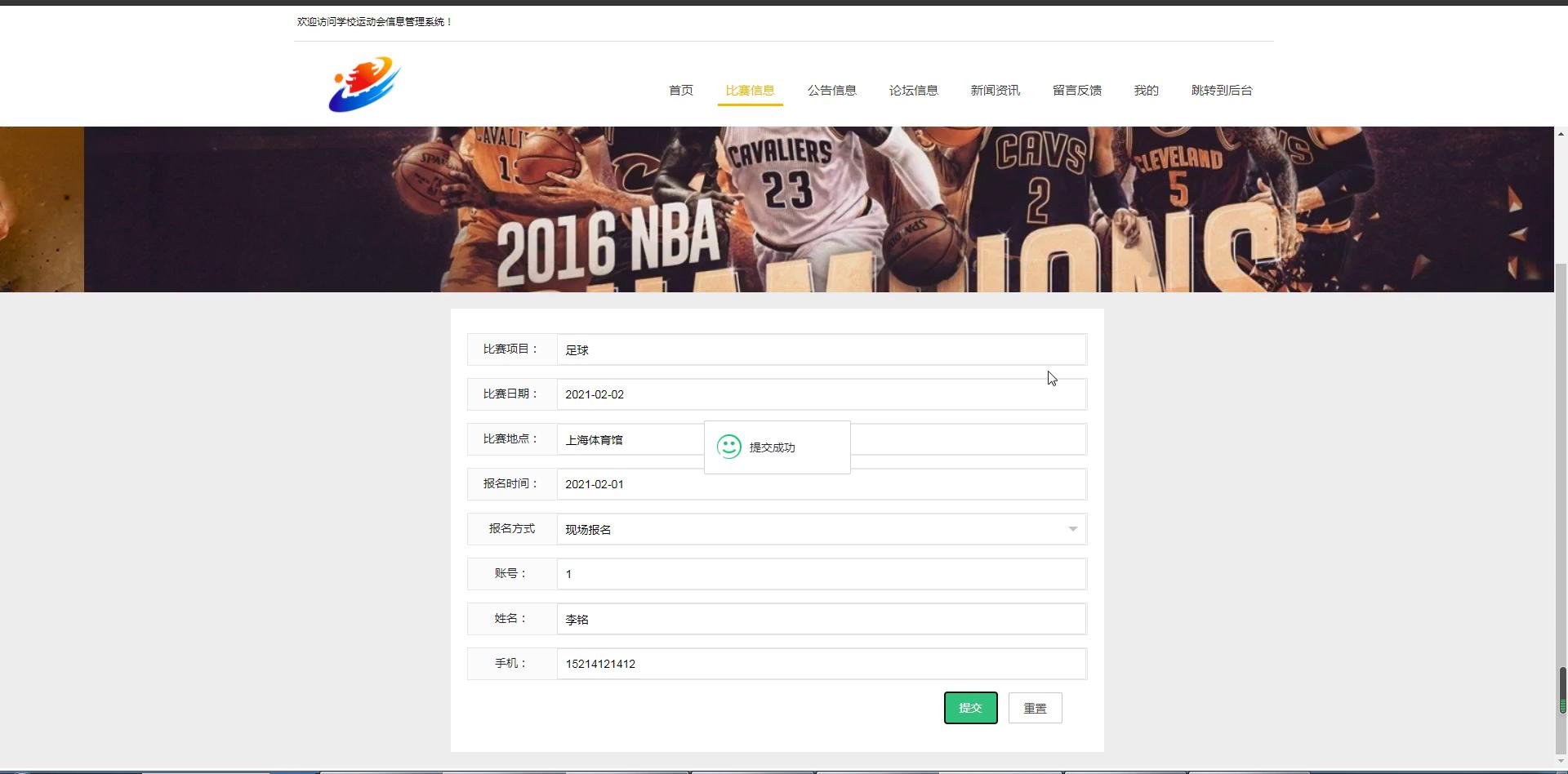This screenshot has width=1568, height=774.
Task: Click the 2016 NBA Champions banner image
Action: coord(818,209)
